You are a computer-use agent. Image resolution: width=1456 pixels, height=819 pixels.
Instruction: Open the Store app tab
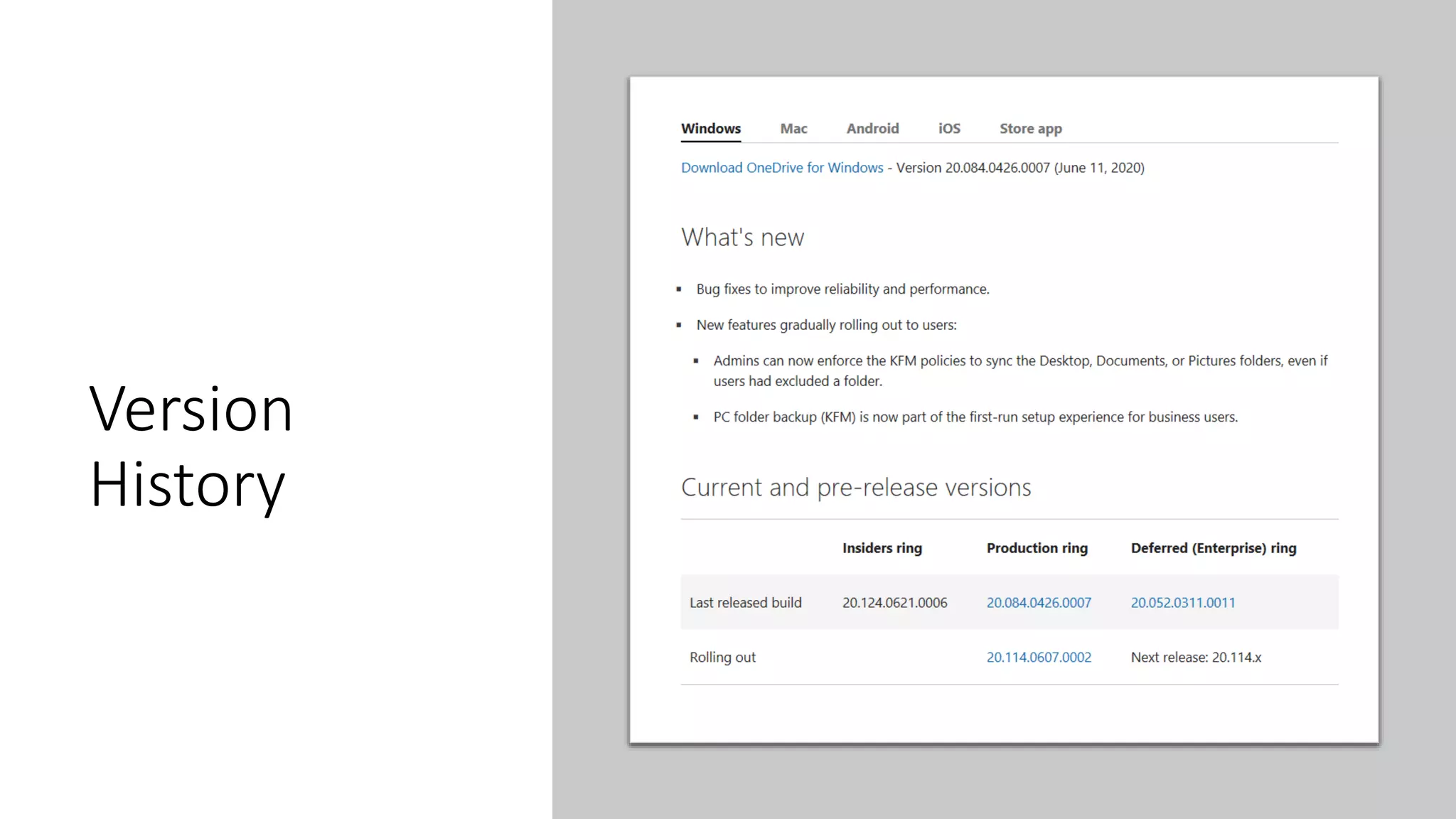[1030, 129]
